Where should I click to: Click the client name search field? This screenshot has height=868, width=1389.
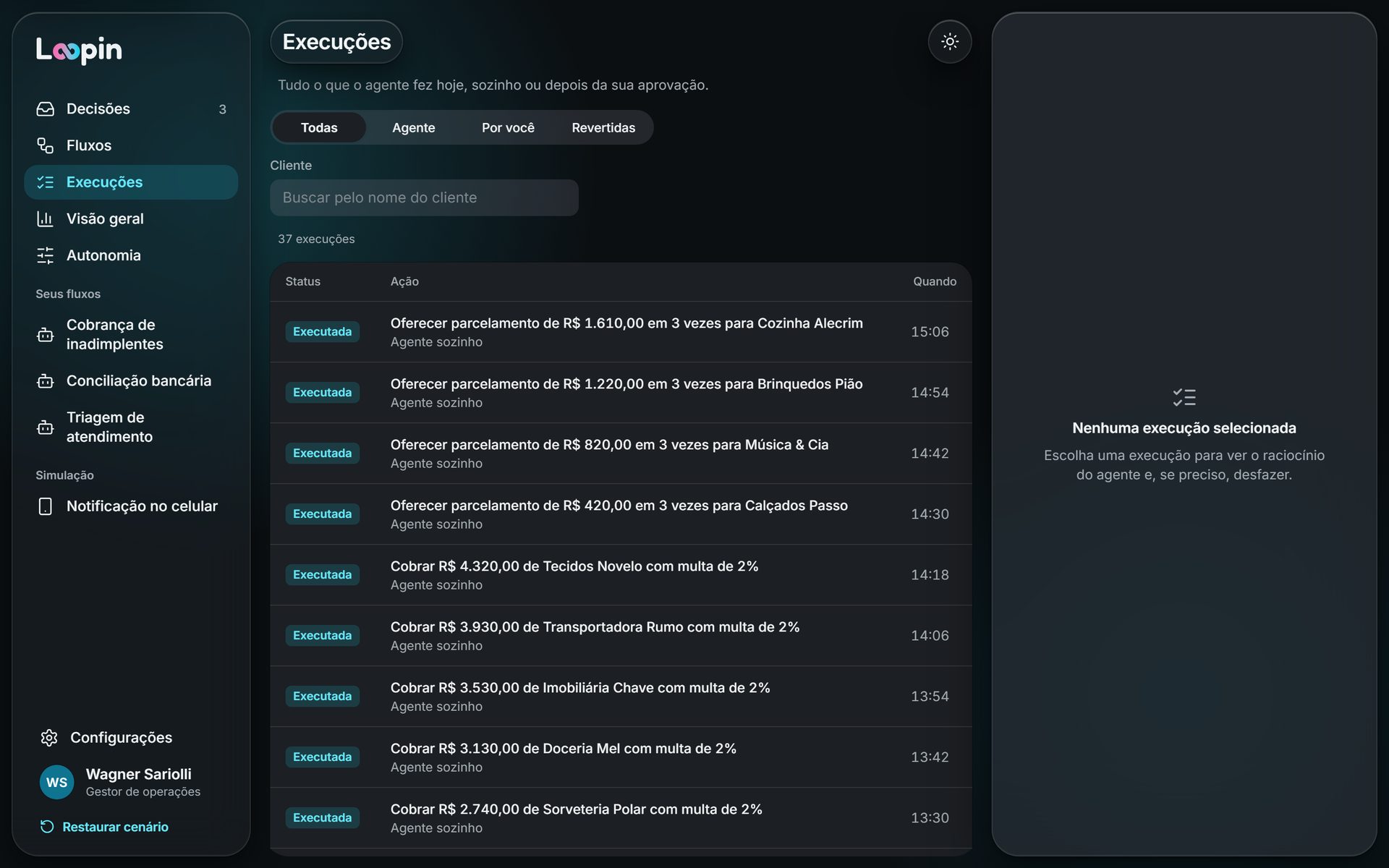(424, 197)
